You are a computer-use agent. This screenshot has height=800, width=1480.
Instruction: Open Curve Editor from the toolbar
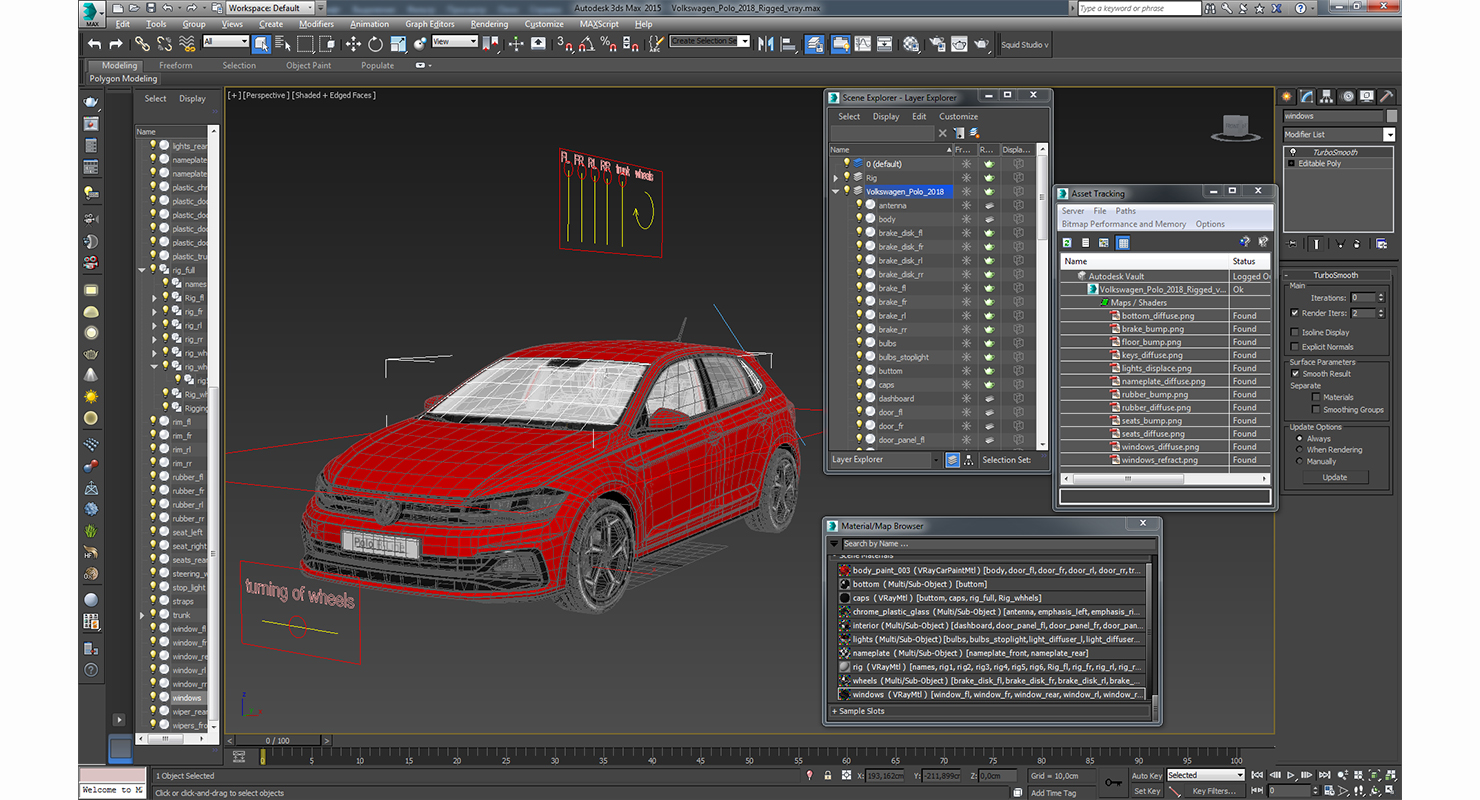click(863, 44)
